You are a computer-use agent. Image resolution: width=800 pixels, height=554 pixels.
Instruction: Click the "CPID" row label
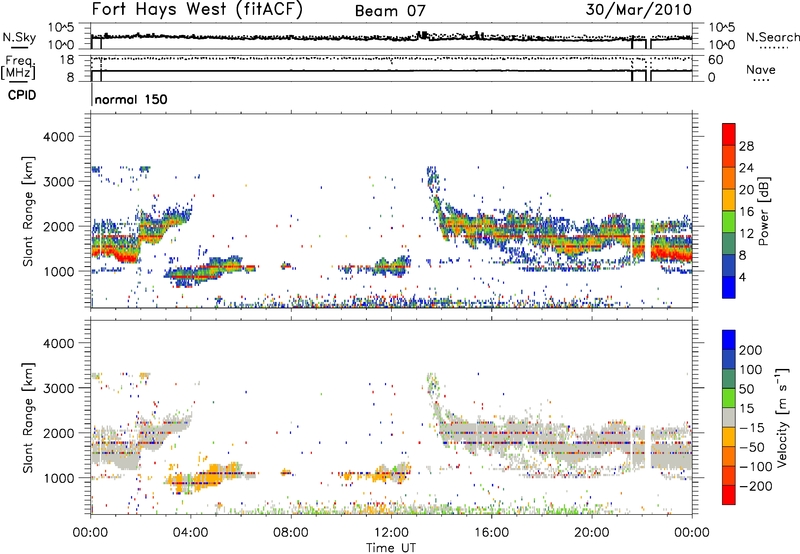[22, 95]
